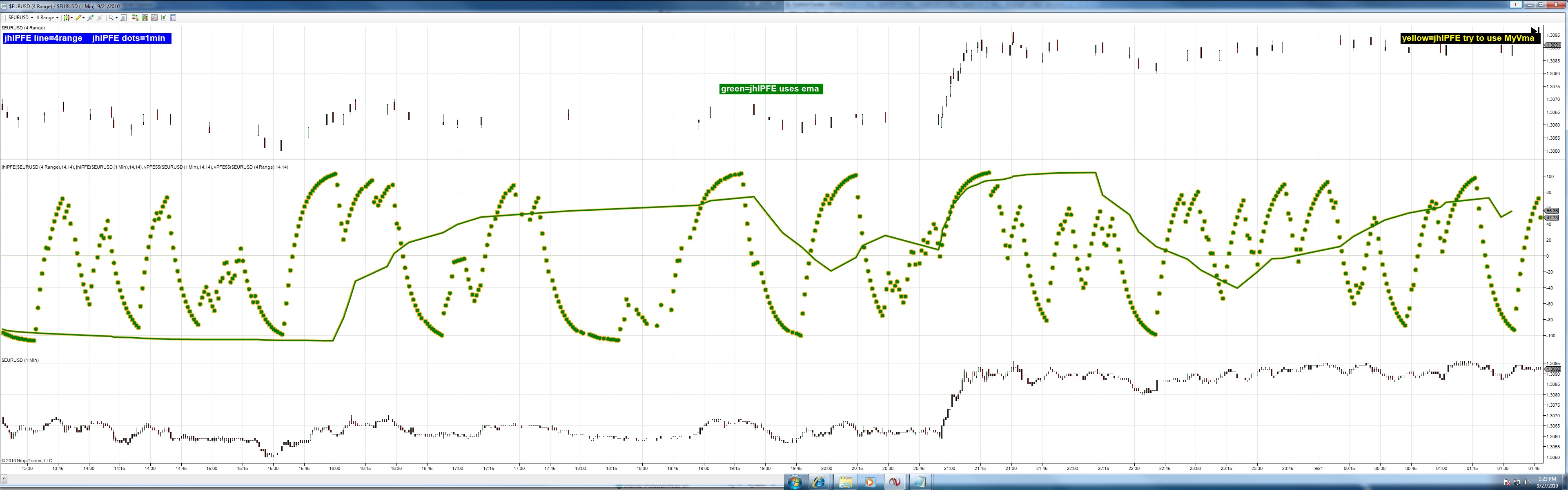1568x490 pixels.
Task: Open Windows Media Player on taskbar
Action: point(870,483)
